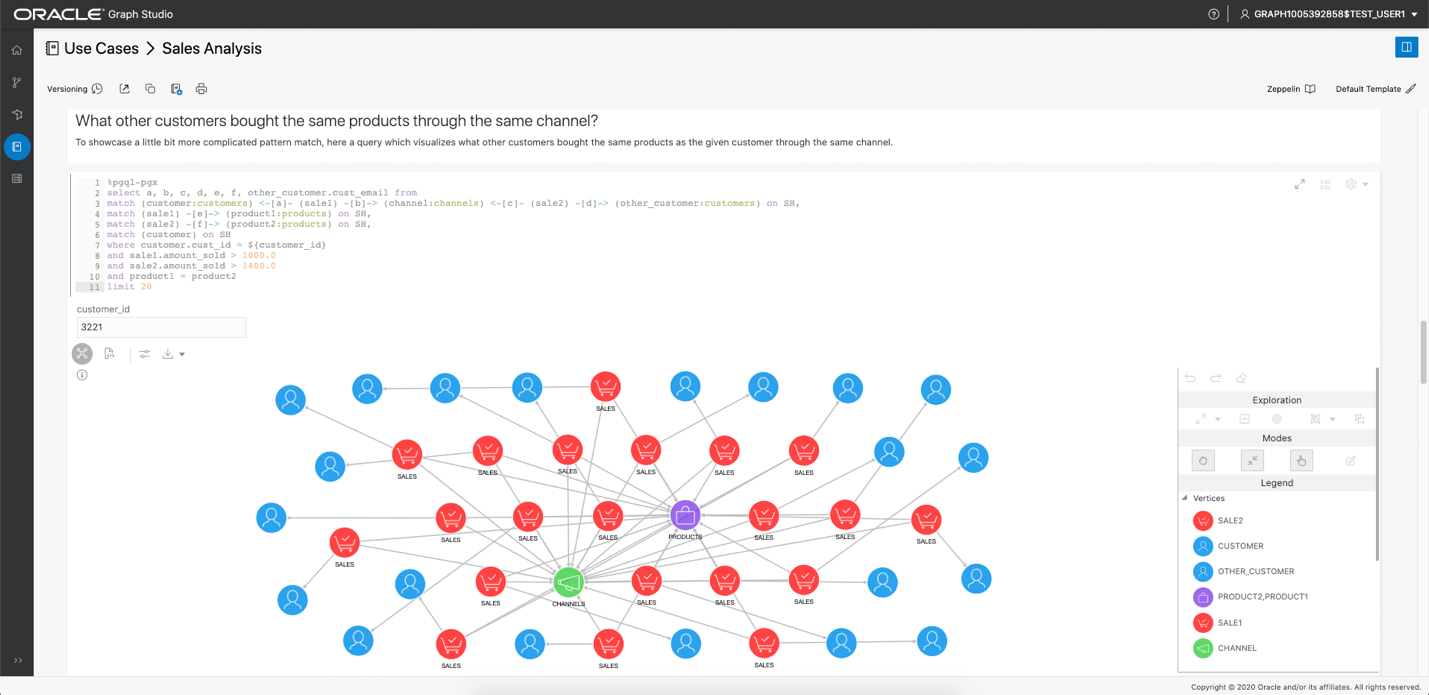Toggle the fit-to-screen mode button

1252,460
